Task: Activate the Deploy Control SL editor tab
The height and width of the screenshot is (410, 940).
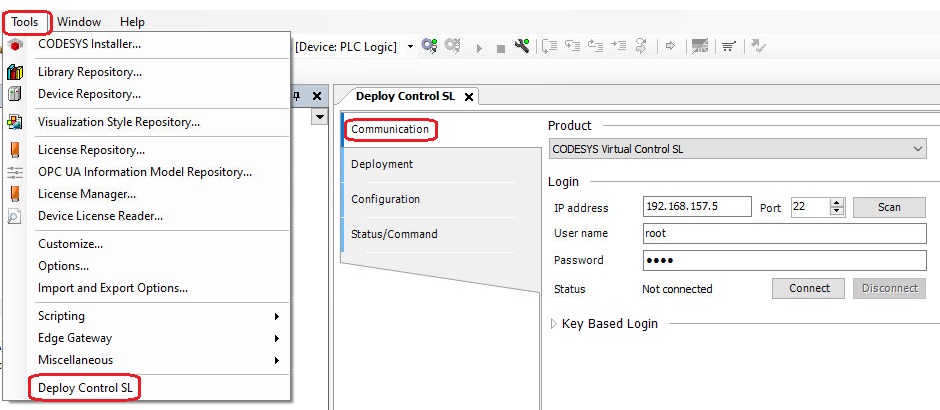Action: [x=405, y=97]
